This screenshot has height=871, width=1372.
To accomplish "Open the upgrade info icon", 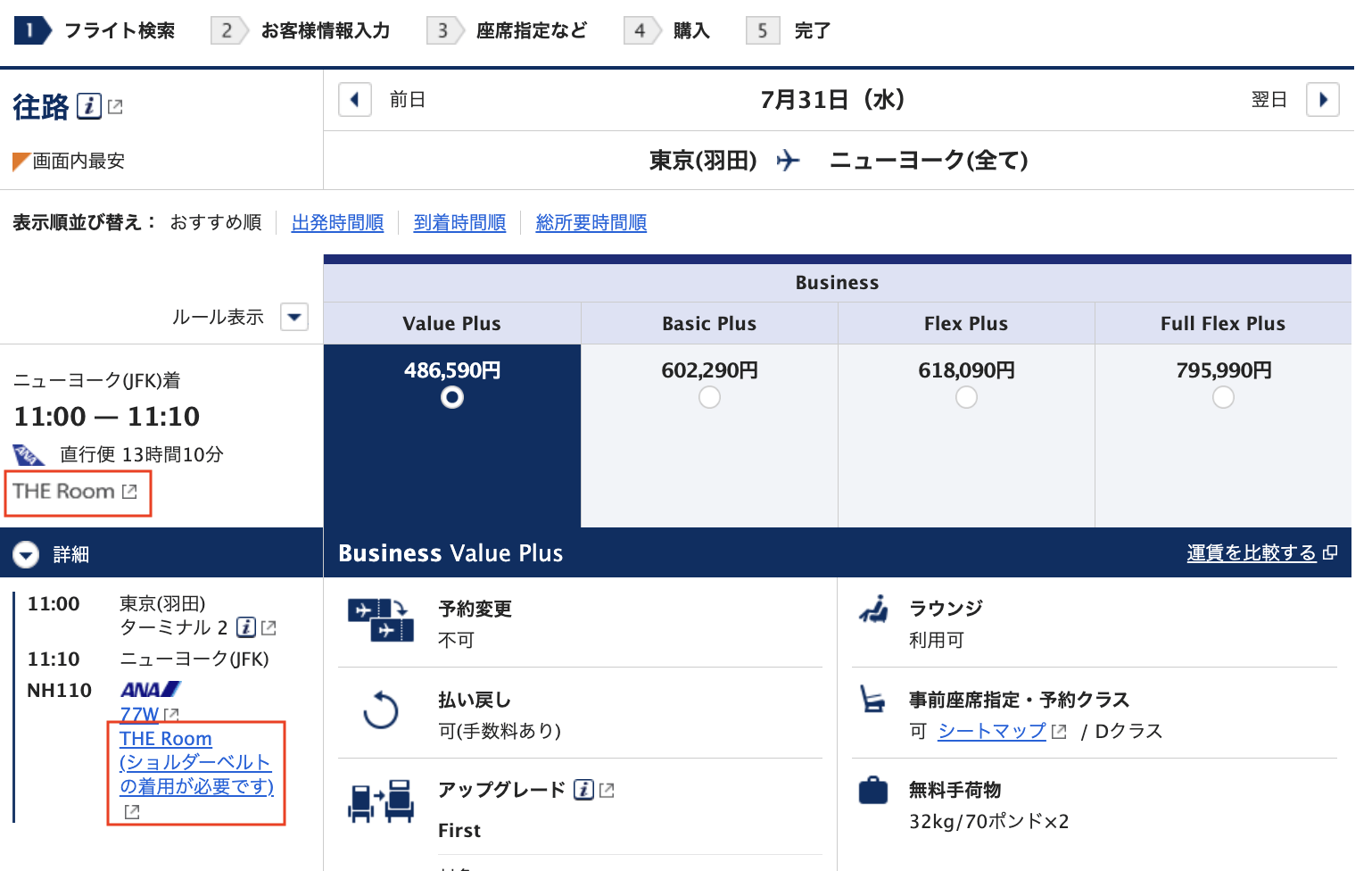I will pos(583,790).
